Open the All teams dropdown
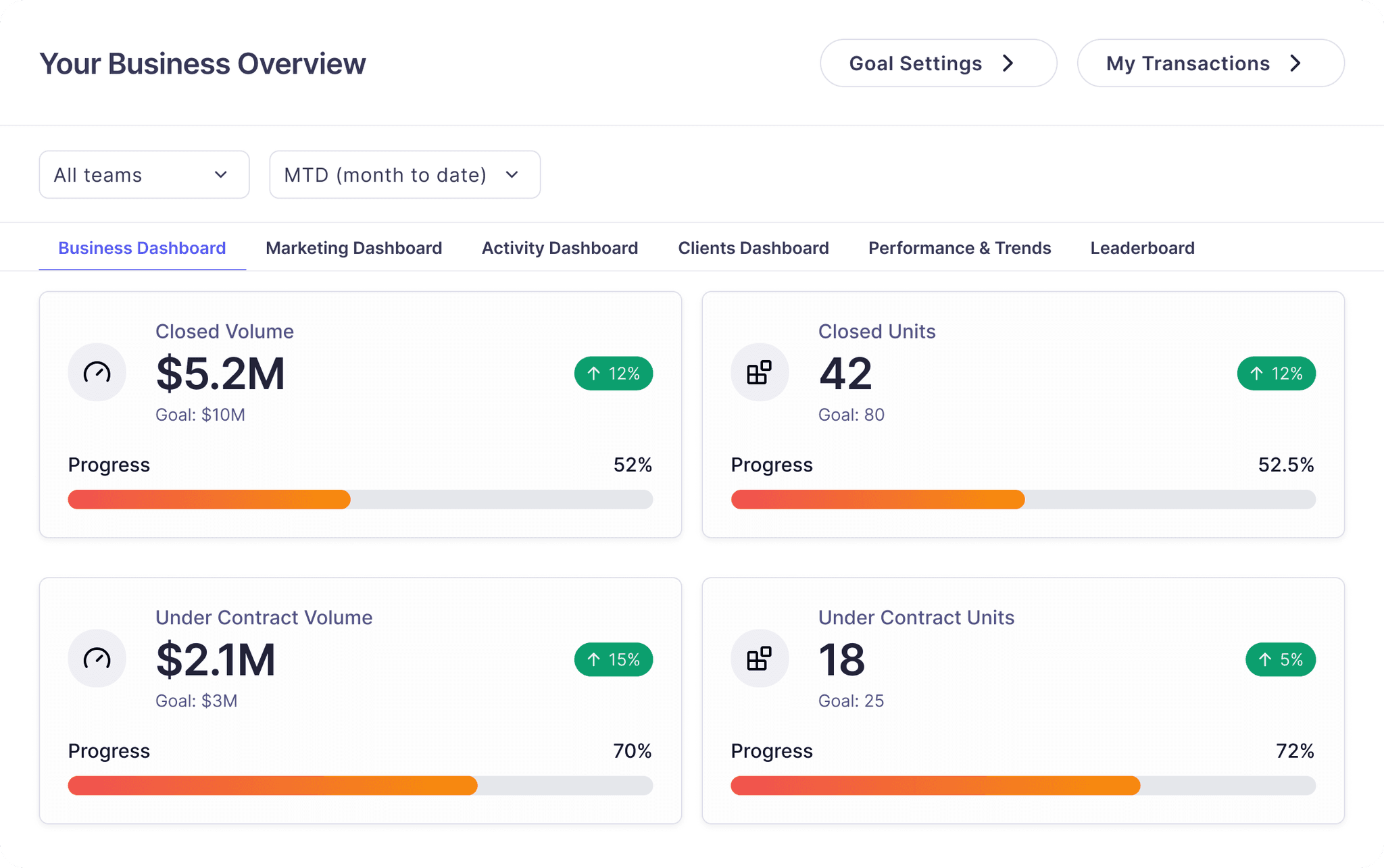 point(144,175)
